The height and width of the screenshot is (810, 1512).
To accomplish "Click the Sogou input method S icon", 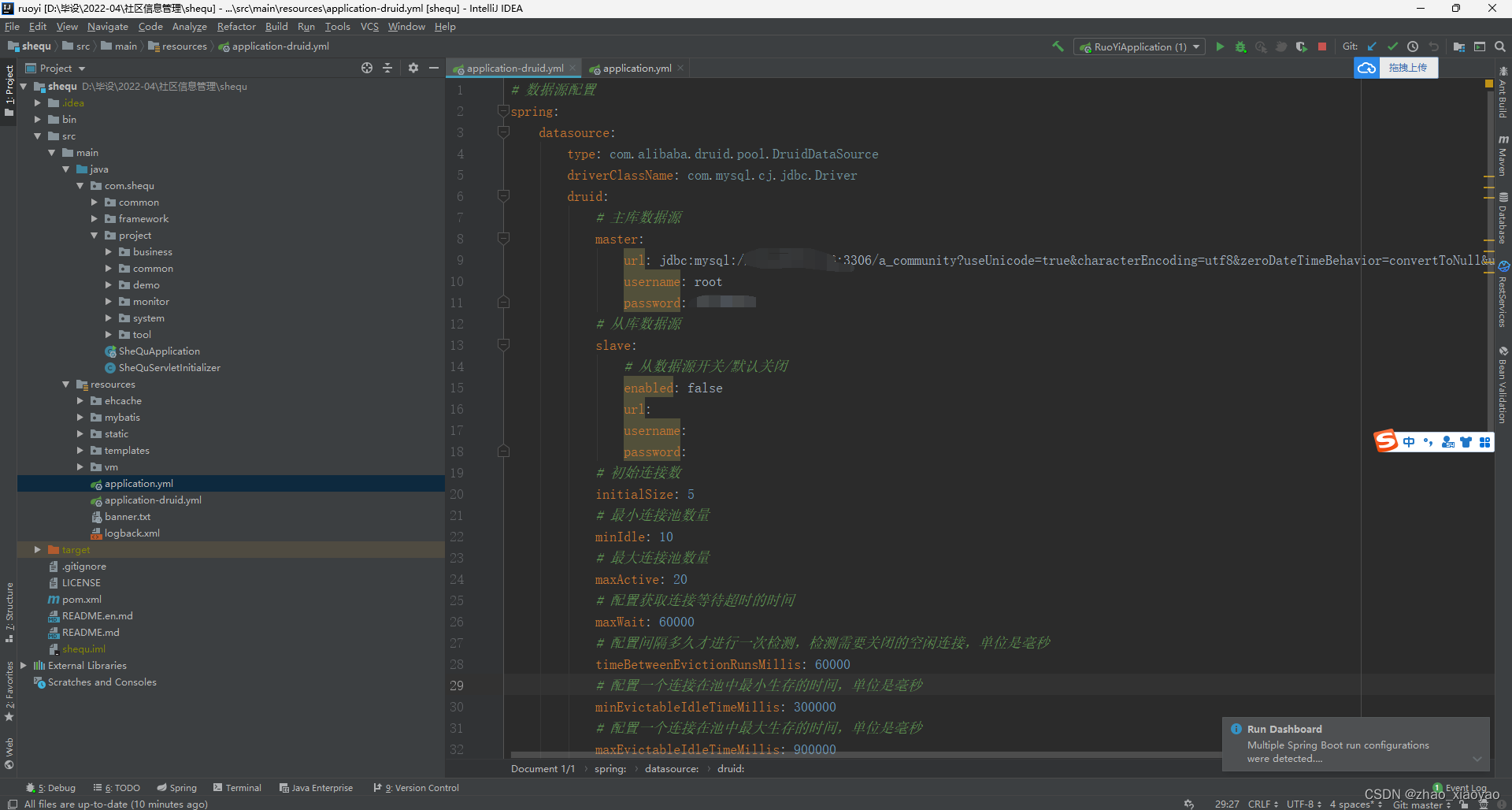I will (1386, 441).
